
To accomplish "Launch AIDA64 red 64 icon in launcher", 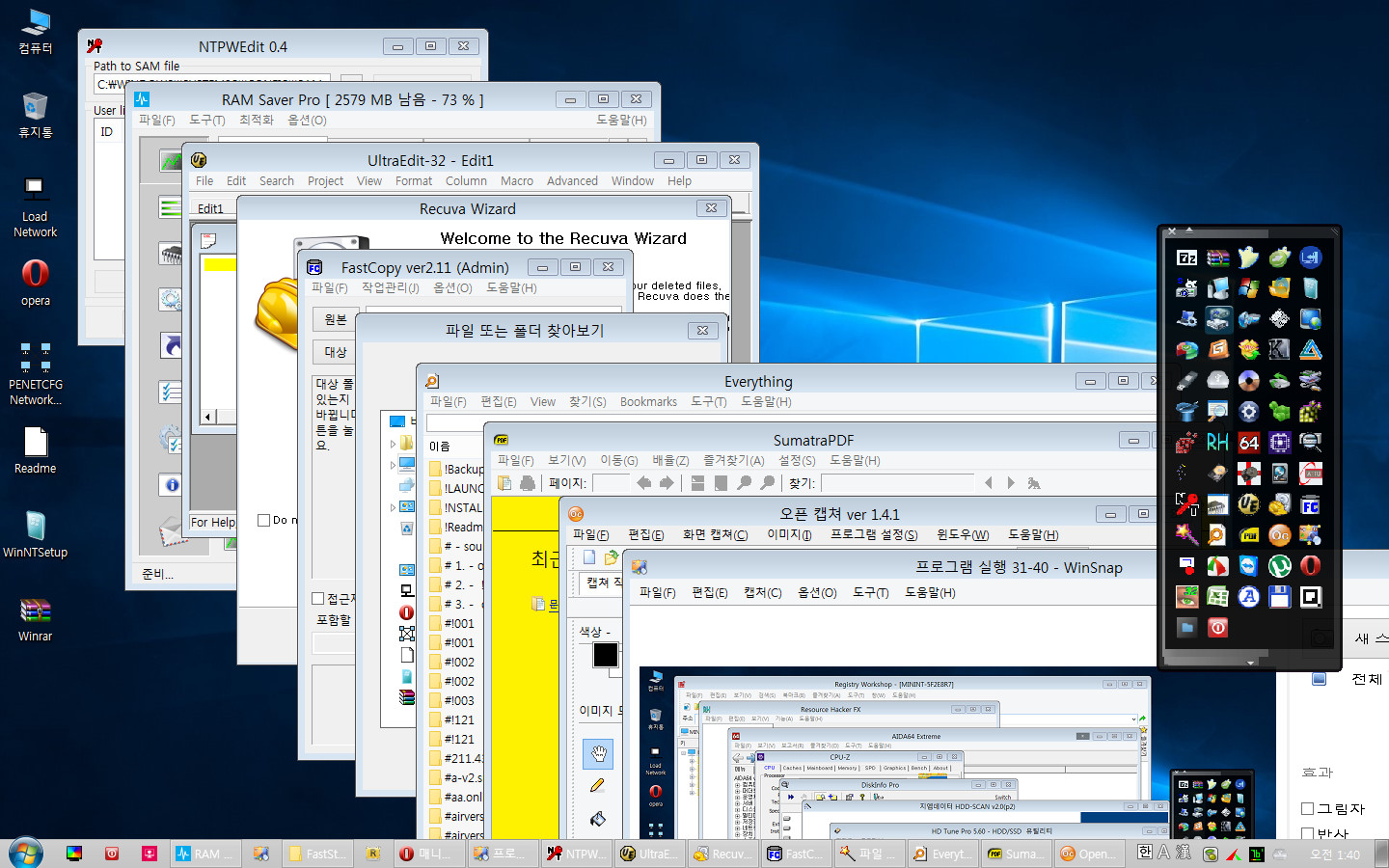I will click(1249, 443).
